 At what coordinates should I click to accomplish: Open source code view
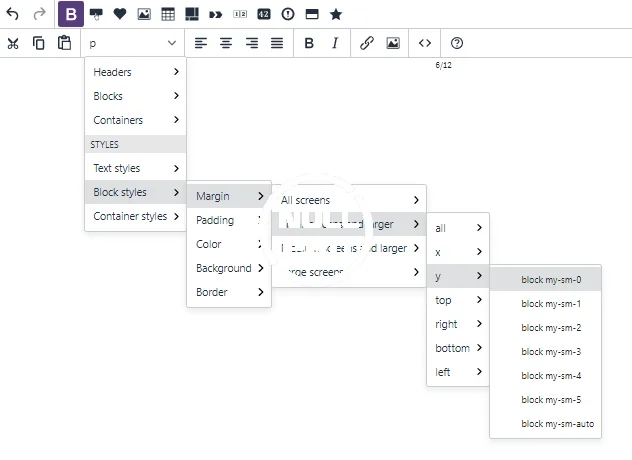point(425,43)
